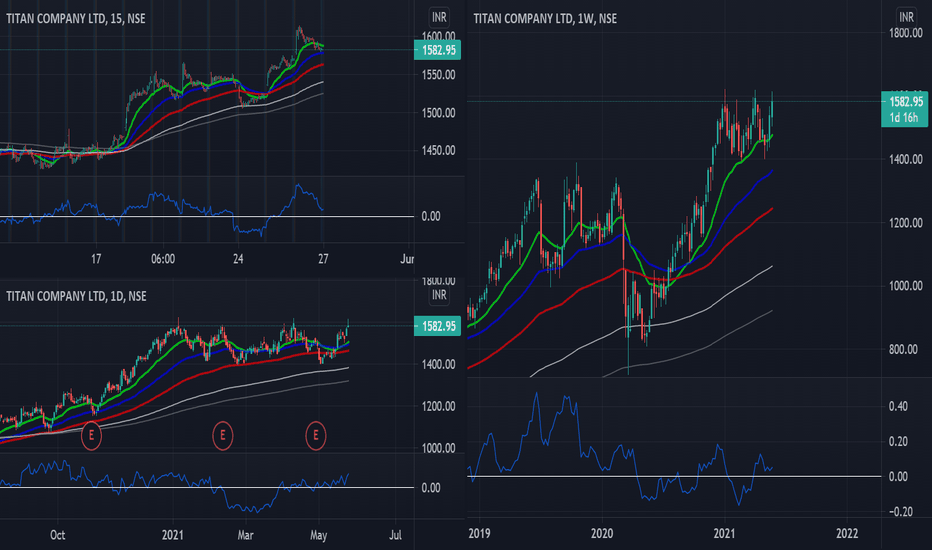This screenshot has height=550, width=932.
Task: Click the -0.20 indicator scale label
Action: point(899,512)
